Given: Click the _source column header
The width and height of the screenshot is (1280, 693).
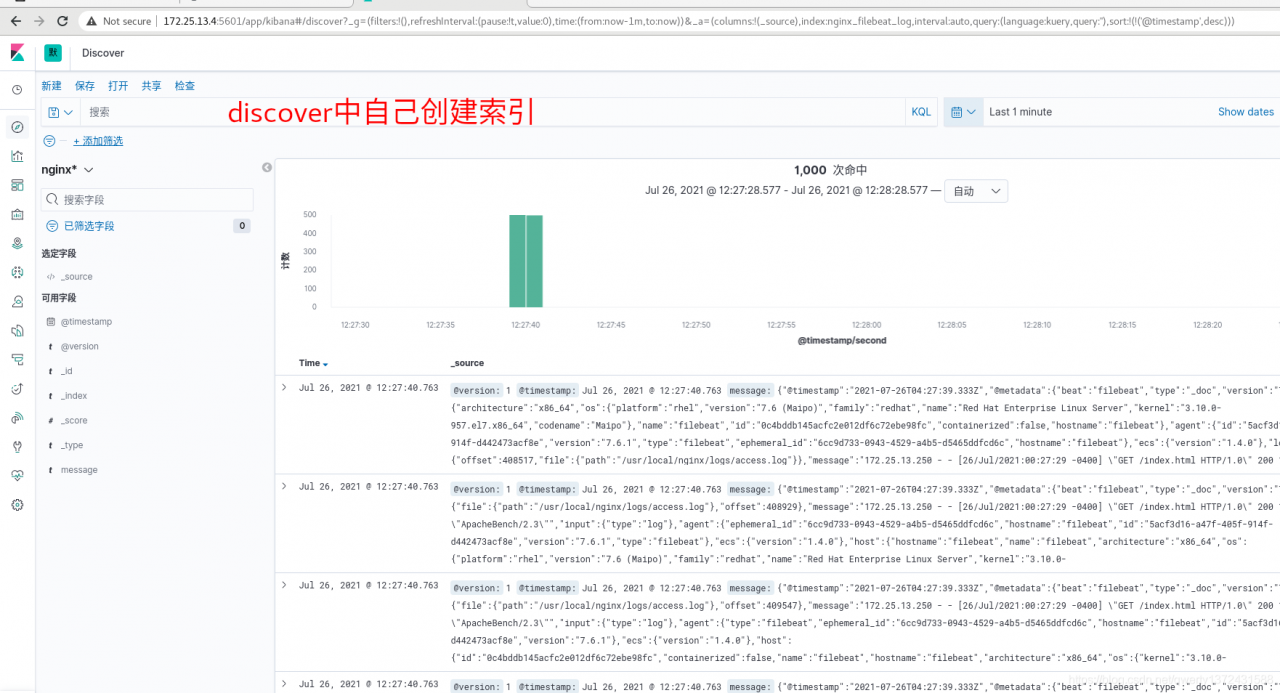Looking at the screenshot, I should click(467, 364).
